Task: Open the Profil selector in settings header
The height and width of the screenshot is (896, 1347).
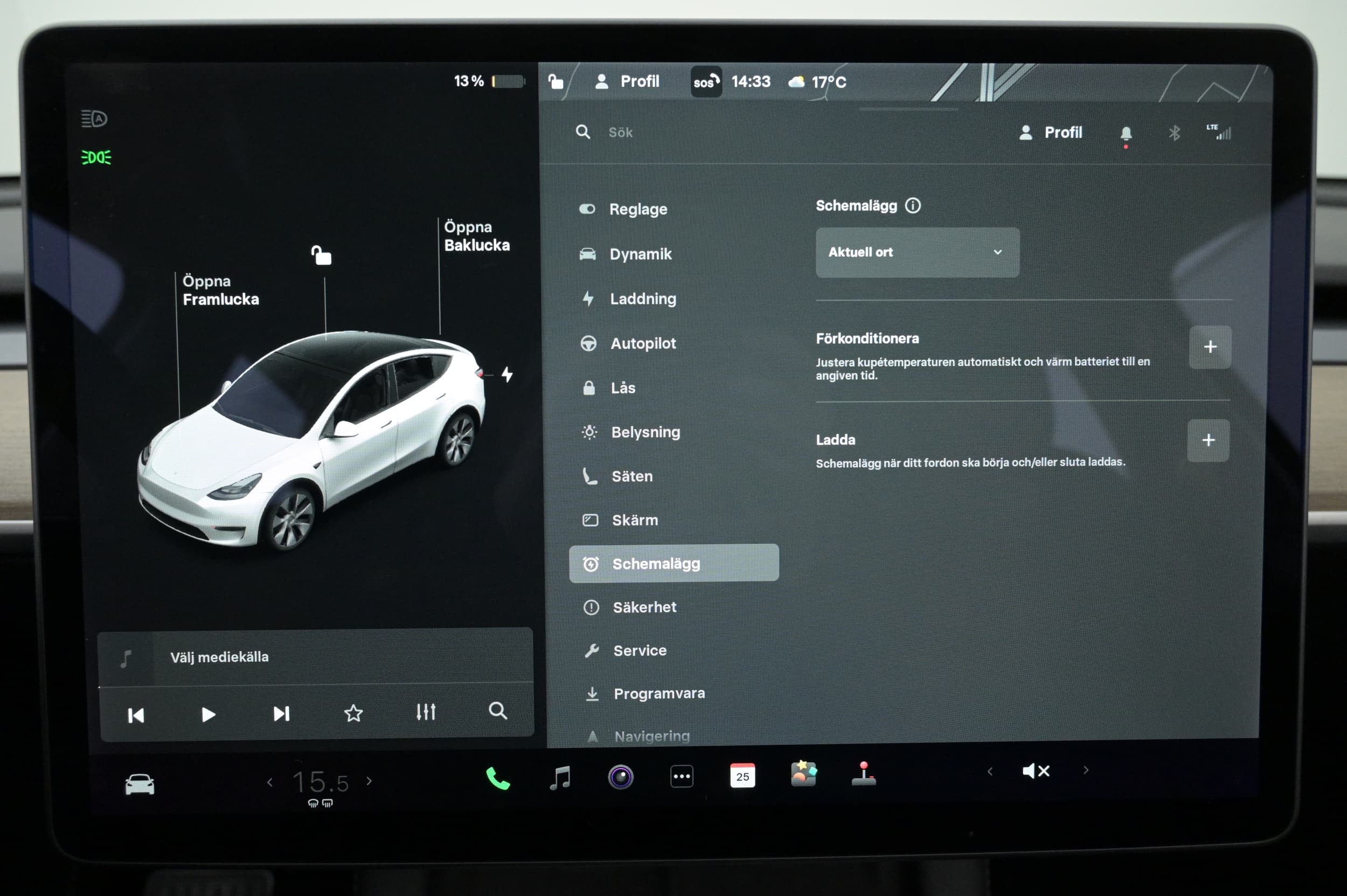Action: 1051,133
